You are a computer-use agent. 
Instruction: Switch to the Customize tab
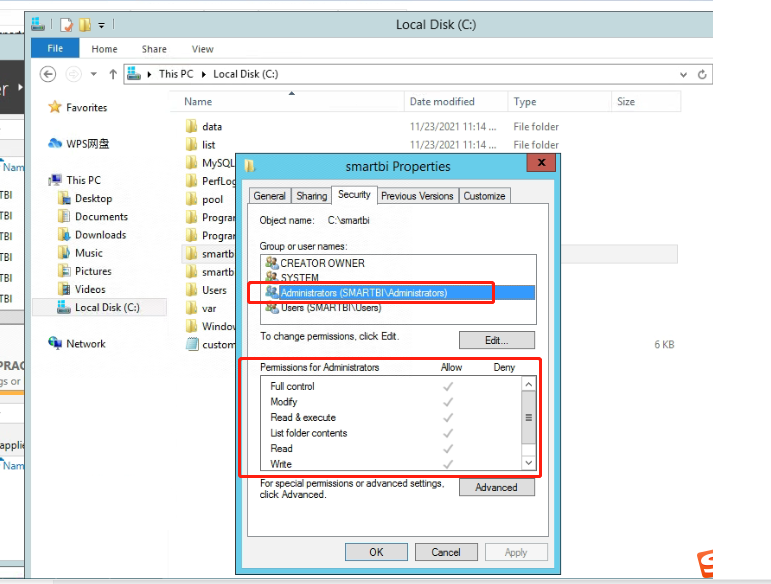pos(484,196)
